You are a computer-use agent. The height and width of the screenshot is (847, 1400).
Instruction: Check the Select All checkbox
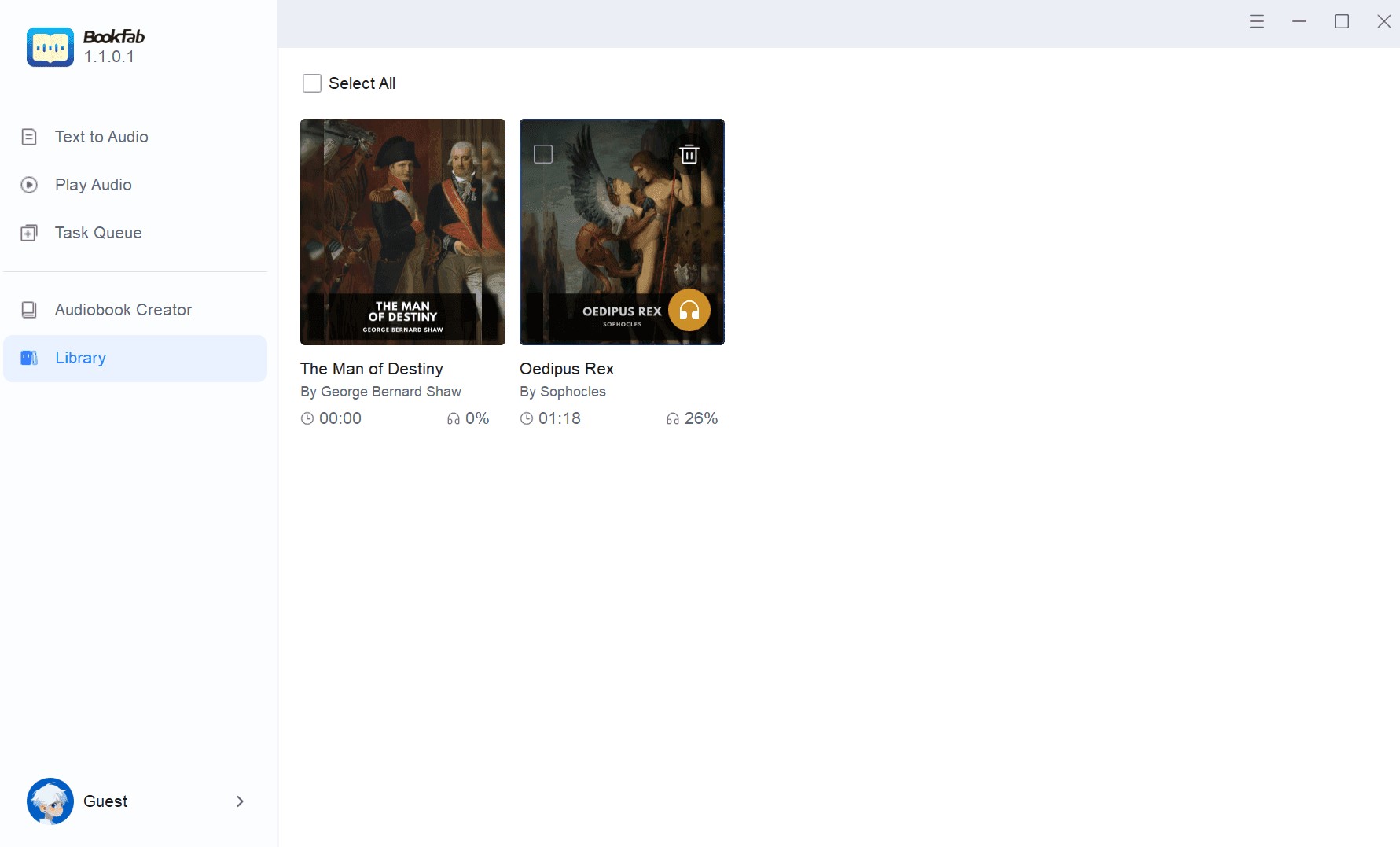tap(312, 83)
